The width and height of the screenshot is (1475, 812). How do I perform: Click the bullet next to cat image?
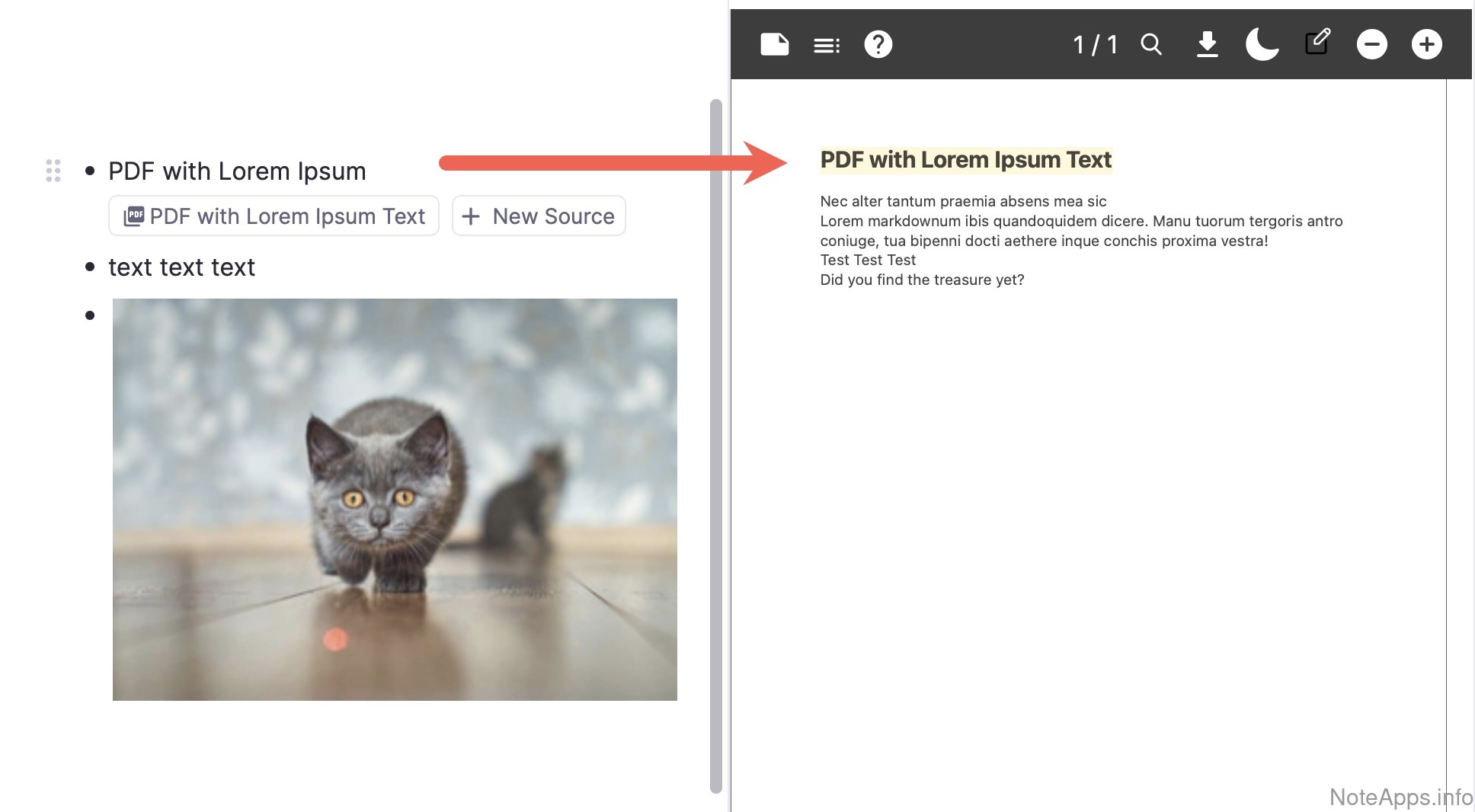coord(90,315)
